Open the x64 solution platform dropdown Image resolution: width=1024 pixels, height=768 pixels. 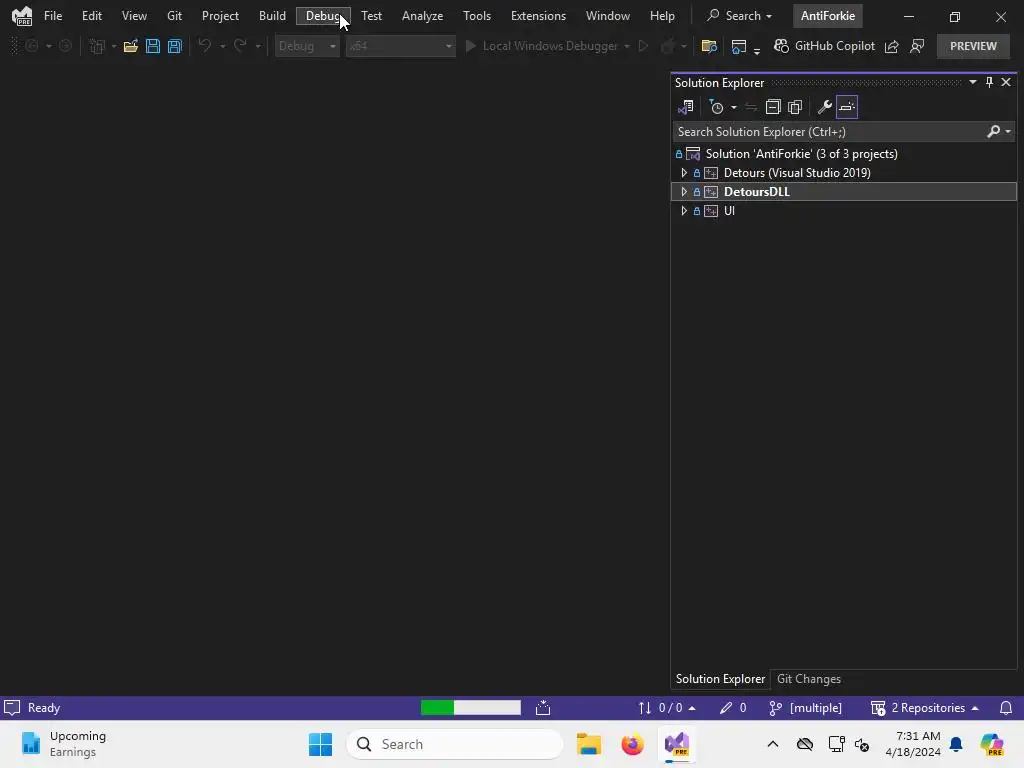[400, 46]
